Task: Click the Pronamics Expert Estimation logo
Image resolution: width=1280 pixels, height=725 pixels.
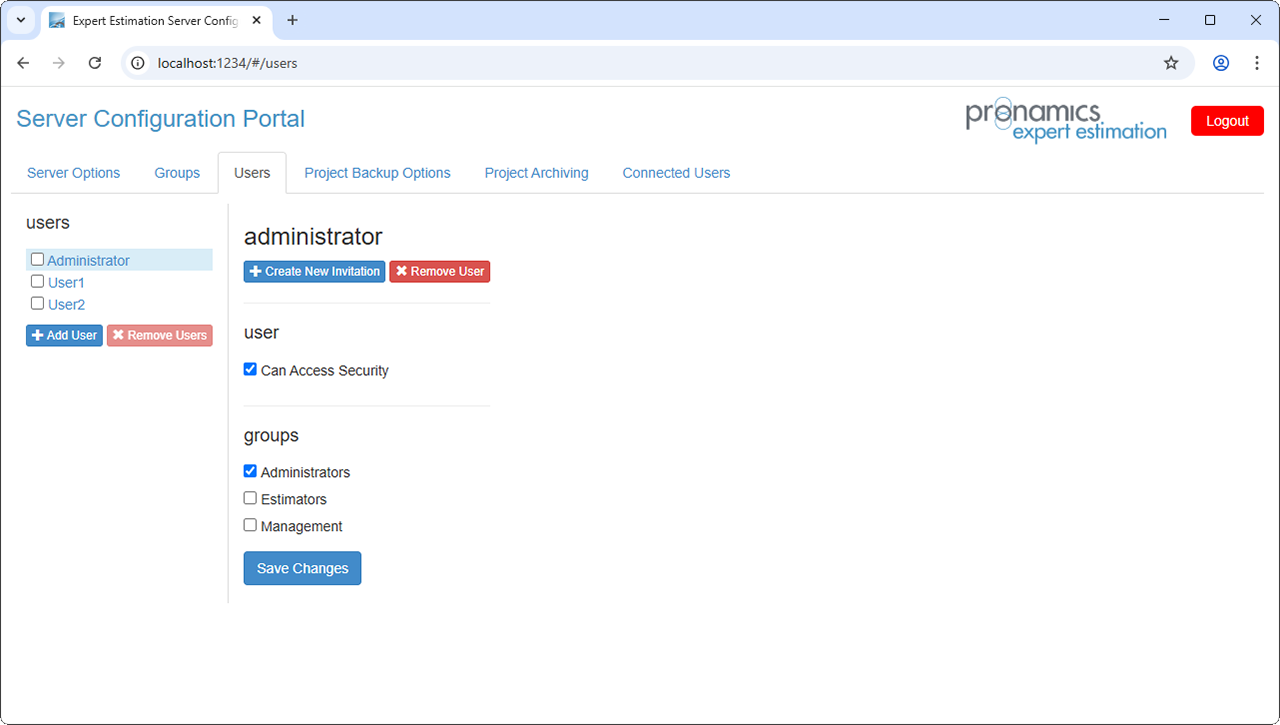Action: [x=1065, y=121]
